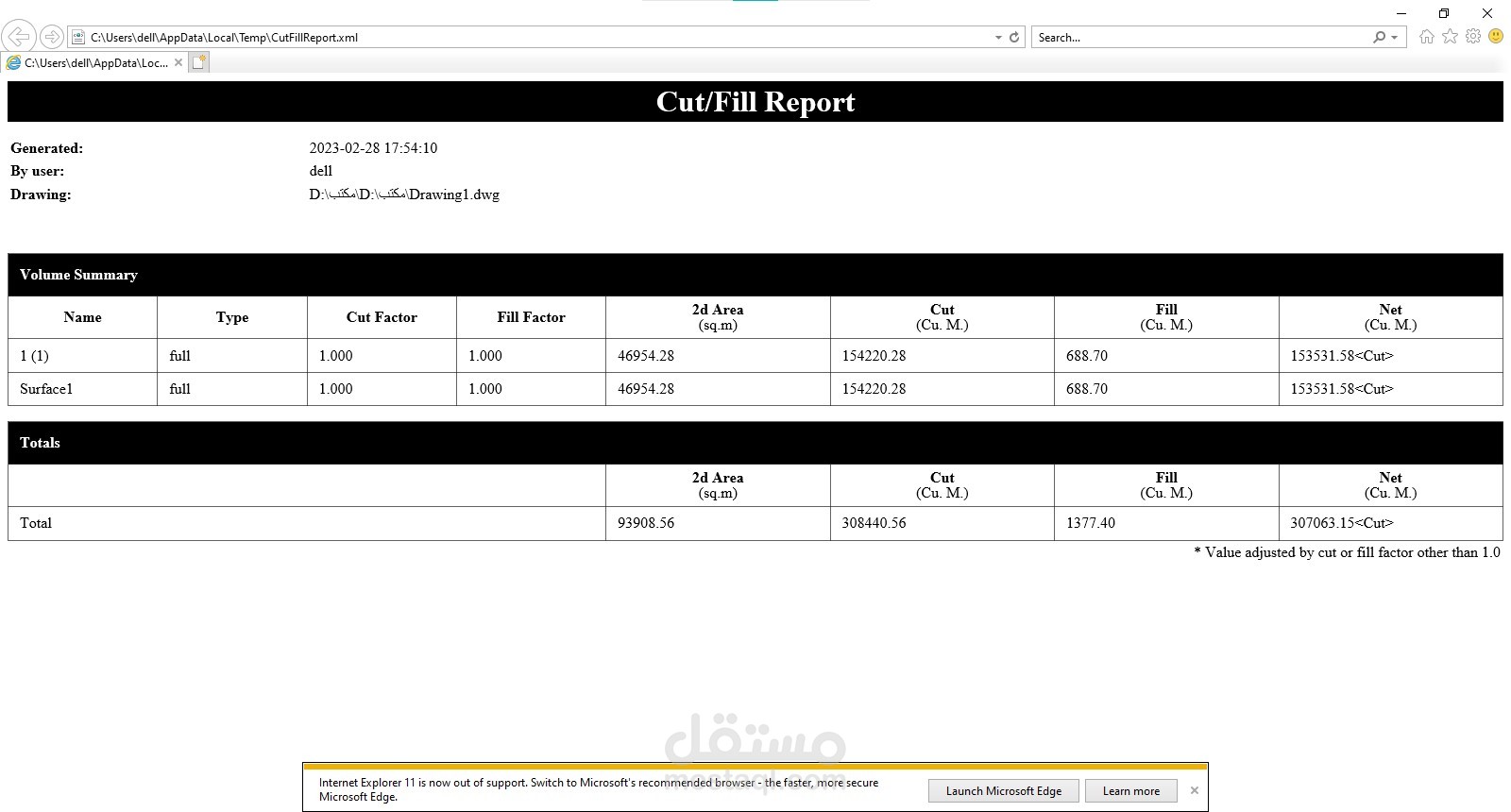Screen dimensions: 1511x812
Task: Open the Tools gear icon
Action: click(1473, 37)
